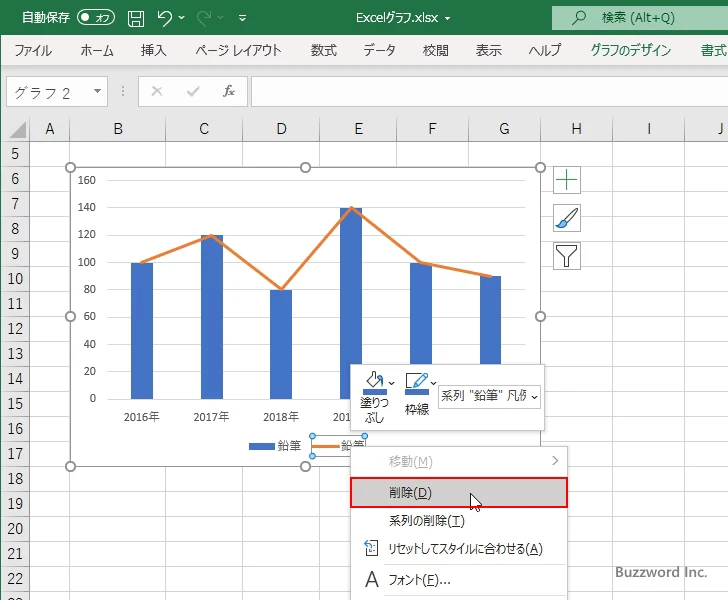The width and height of the screenshot is (728, 600).
Task: Click the Chart Elements plus button
Action: [567, 180]
